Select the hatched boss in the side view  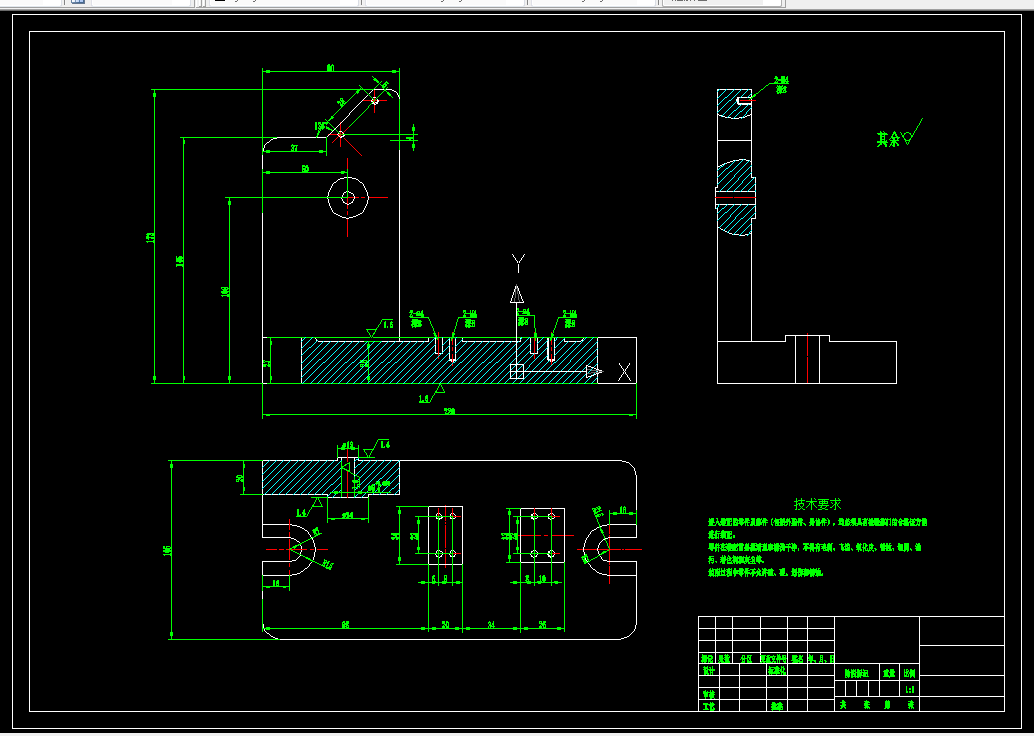tap(735, 197)
